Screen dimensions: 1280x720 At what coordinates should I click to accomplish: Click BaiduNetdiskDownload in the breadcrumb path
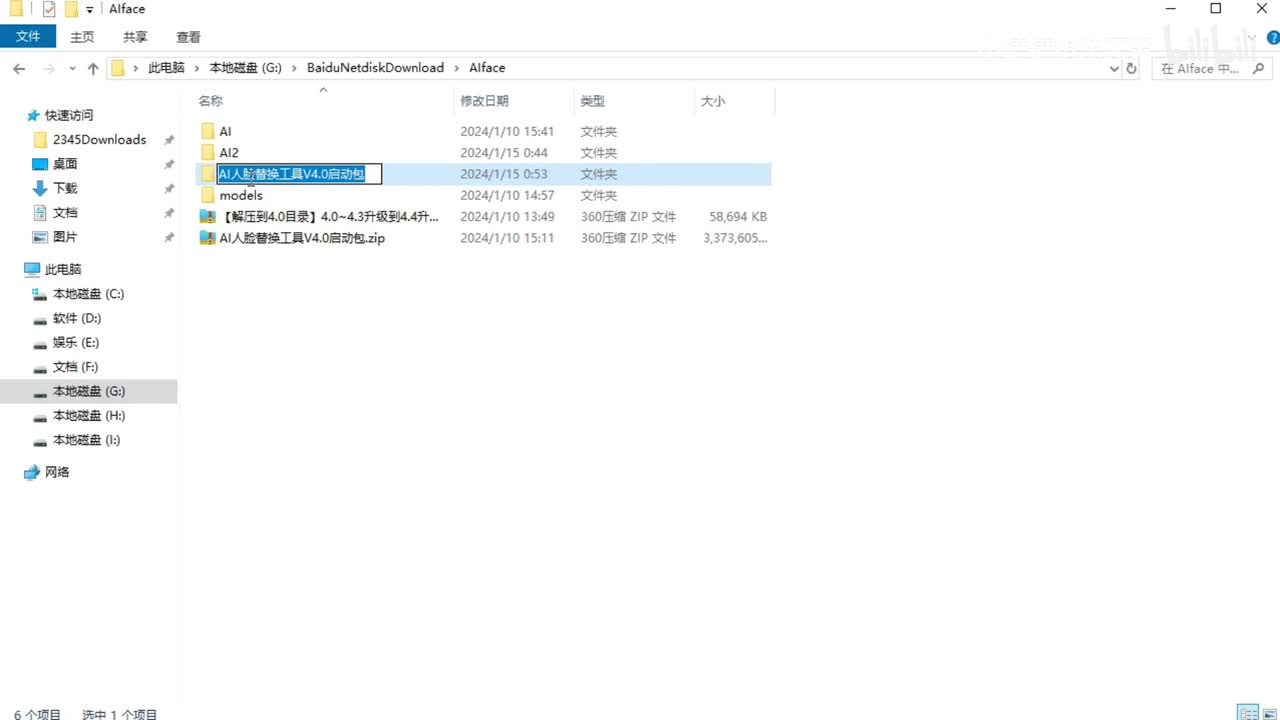[375, 68]
